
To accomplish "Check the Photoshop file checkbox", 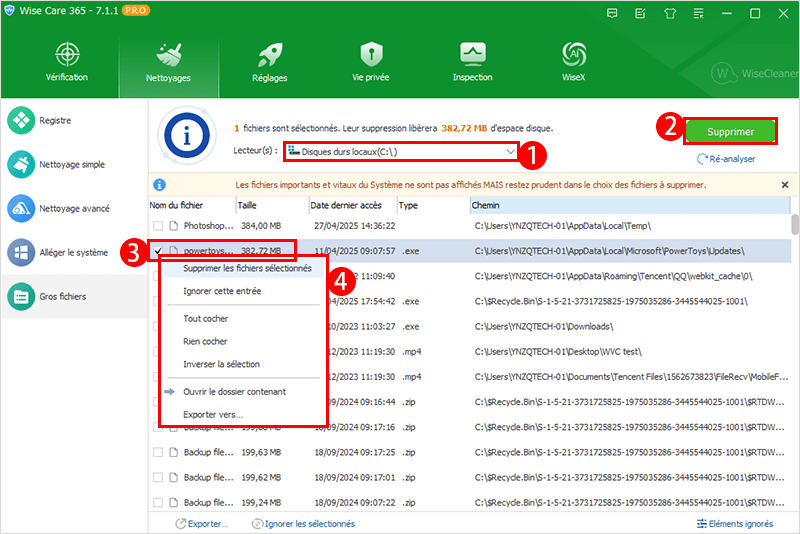I will 158,225.
